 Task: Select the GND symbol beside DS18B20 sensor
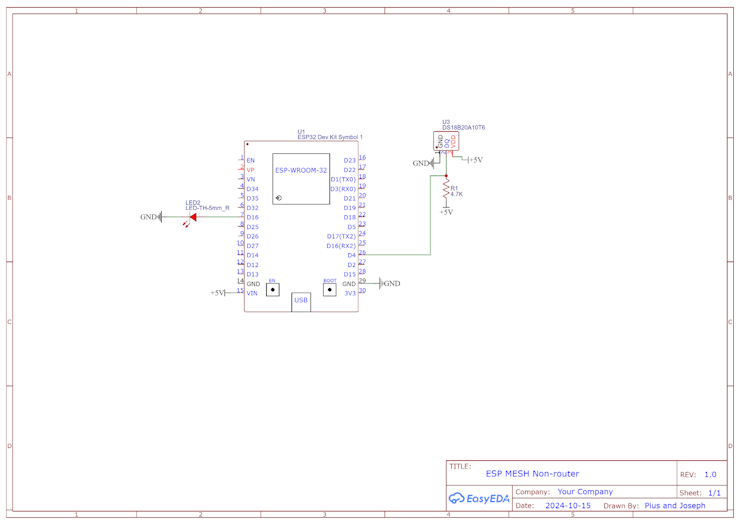423,163
